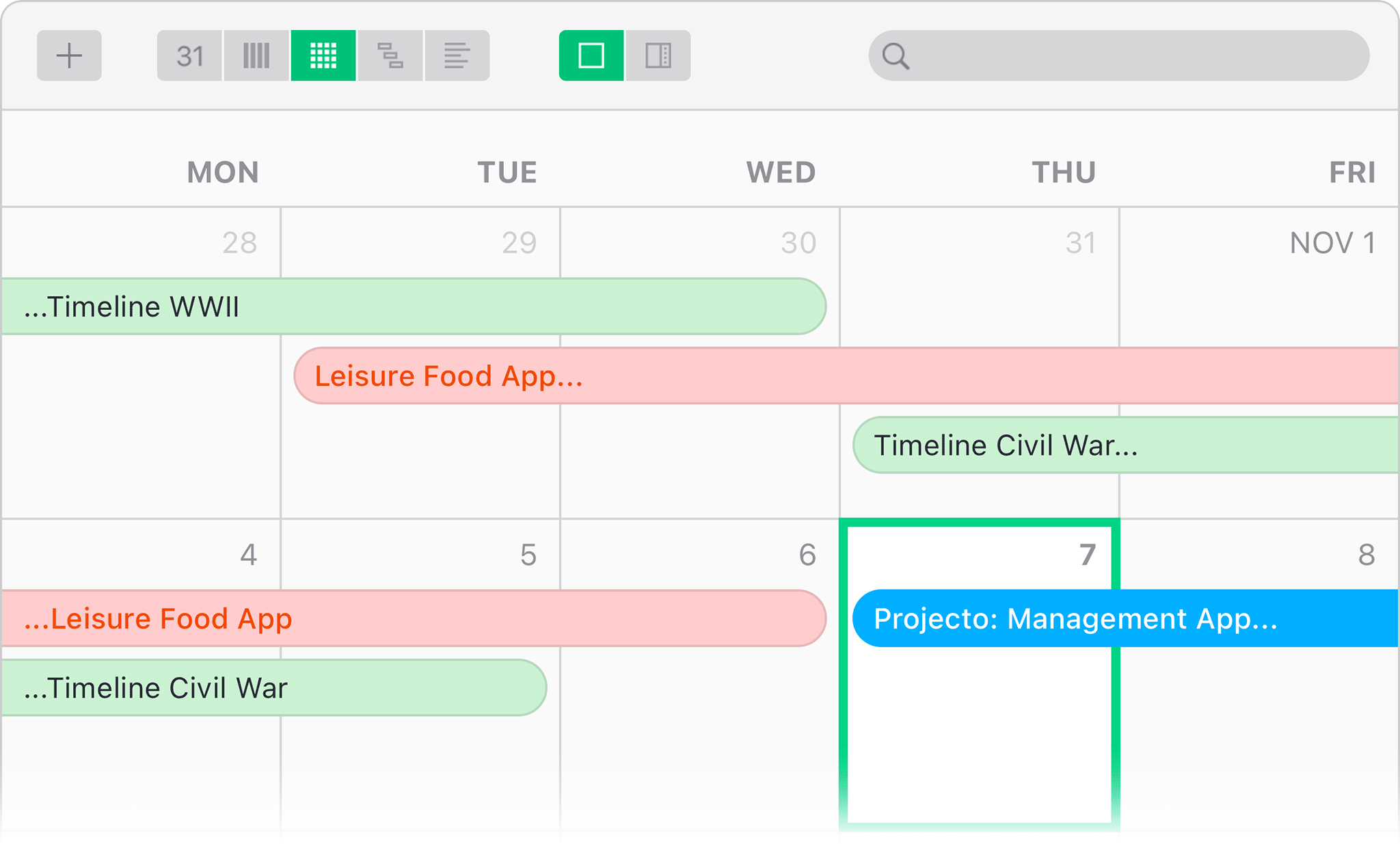Focus the search input field
Viewport: 1400px width, 844px height.
1135,56
